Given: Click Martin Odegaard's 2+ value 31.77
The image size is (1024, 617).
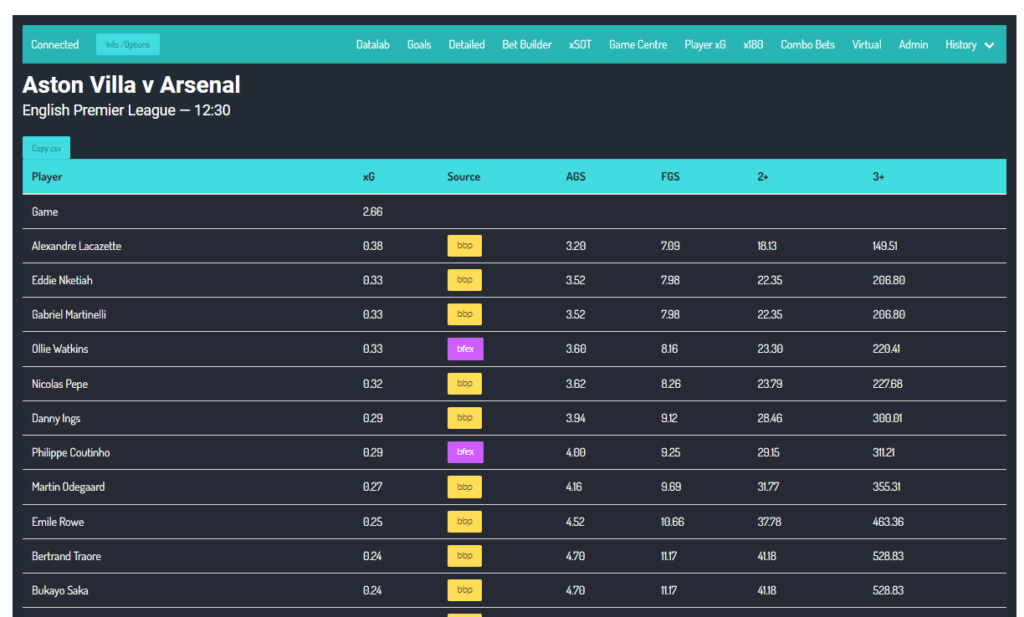Looking at the screenshot, I should coord(768,487).
